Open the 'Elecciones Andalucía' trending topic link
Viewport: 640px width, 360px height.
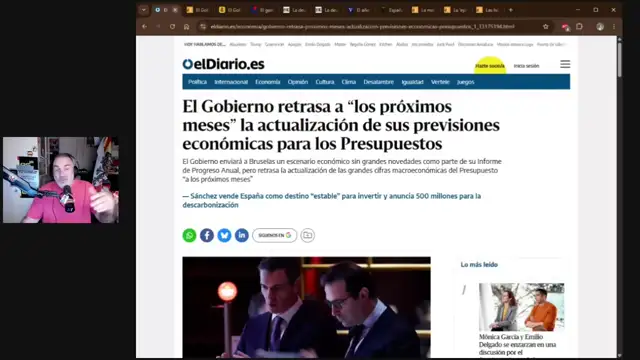pos(476,44)
